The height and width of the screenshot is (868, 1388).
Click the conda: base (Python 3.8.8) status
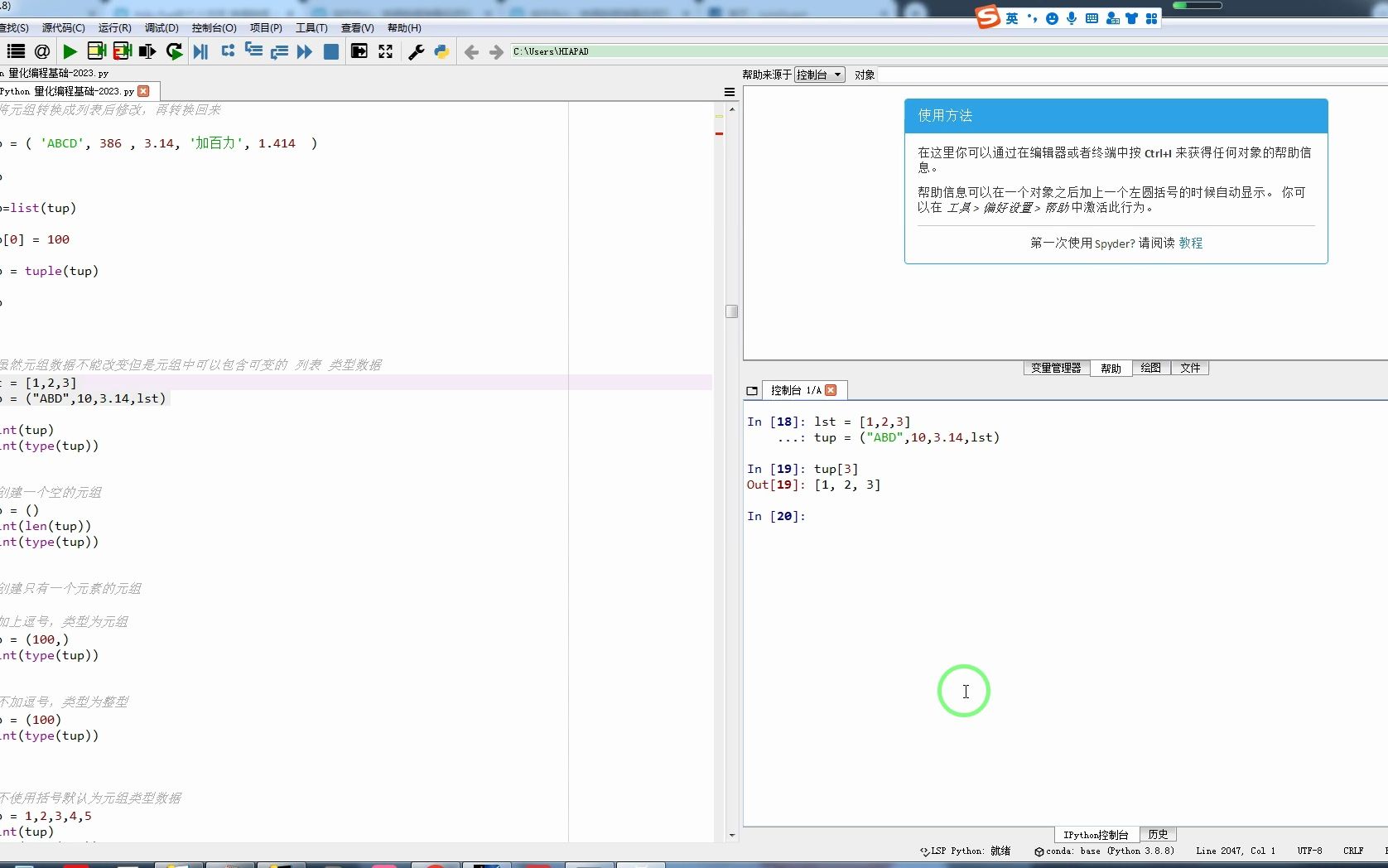pos(1104,851)
